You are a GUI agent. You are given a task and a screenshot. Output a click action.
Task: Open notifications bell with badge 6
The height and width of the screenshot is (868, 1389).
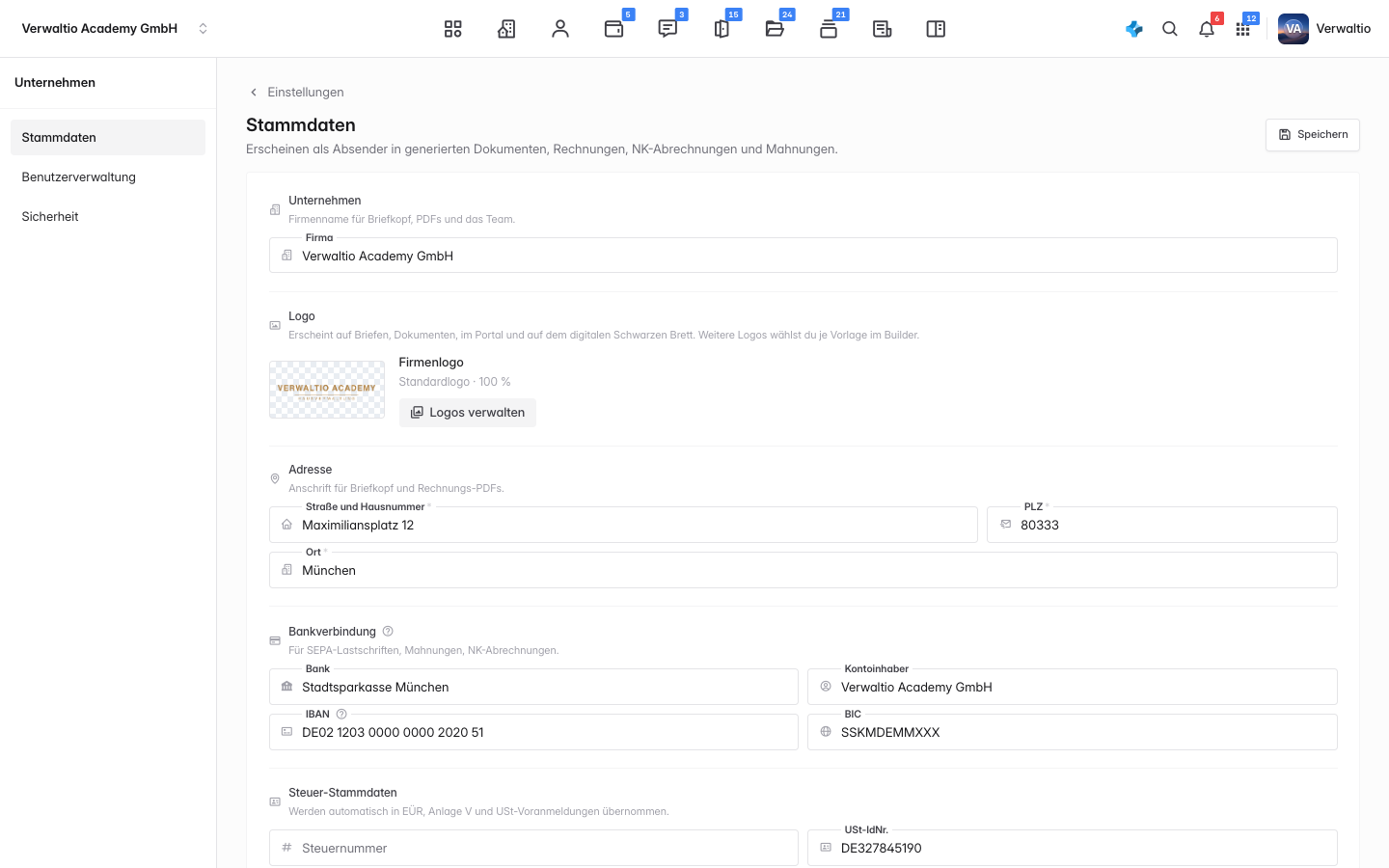coord(1207,29)
